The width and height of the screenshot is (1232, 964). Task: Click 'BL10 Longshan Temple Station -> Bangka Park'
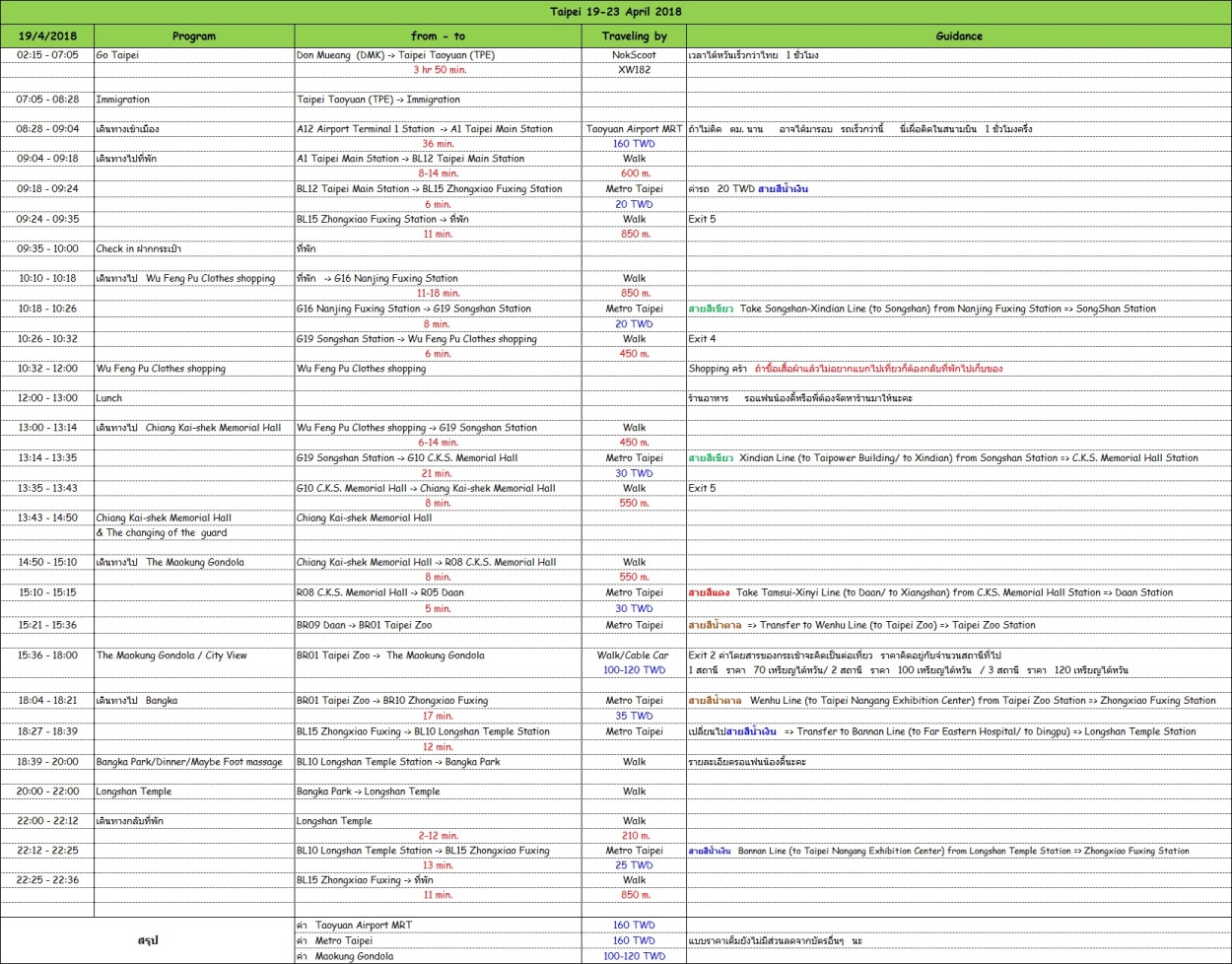click(x=438, y=762)
